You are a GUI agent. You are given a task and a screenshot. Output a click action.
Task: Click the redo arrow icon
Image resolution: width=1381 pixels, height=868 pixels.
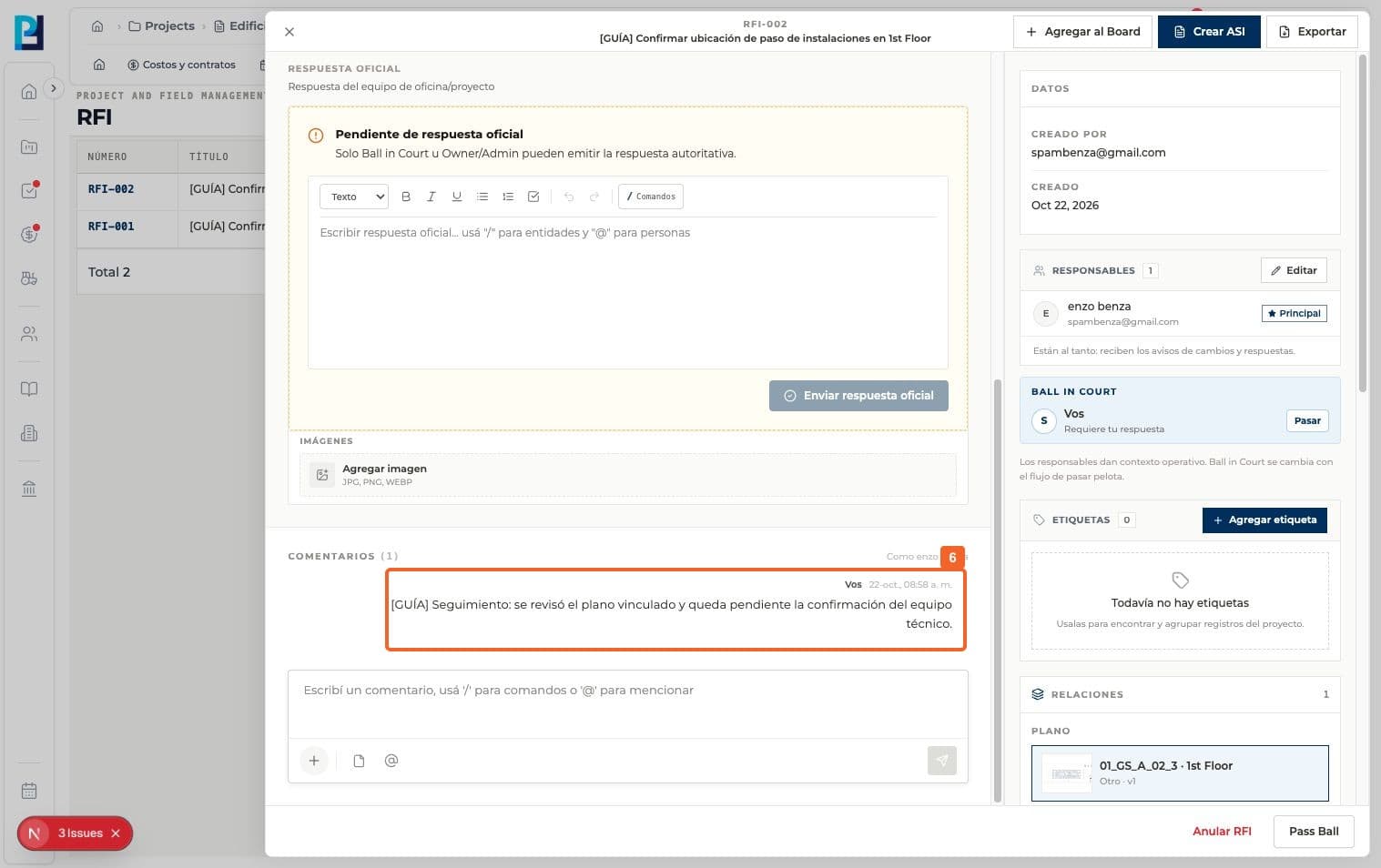[594, 197]
